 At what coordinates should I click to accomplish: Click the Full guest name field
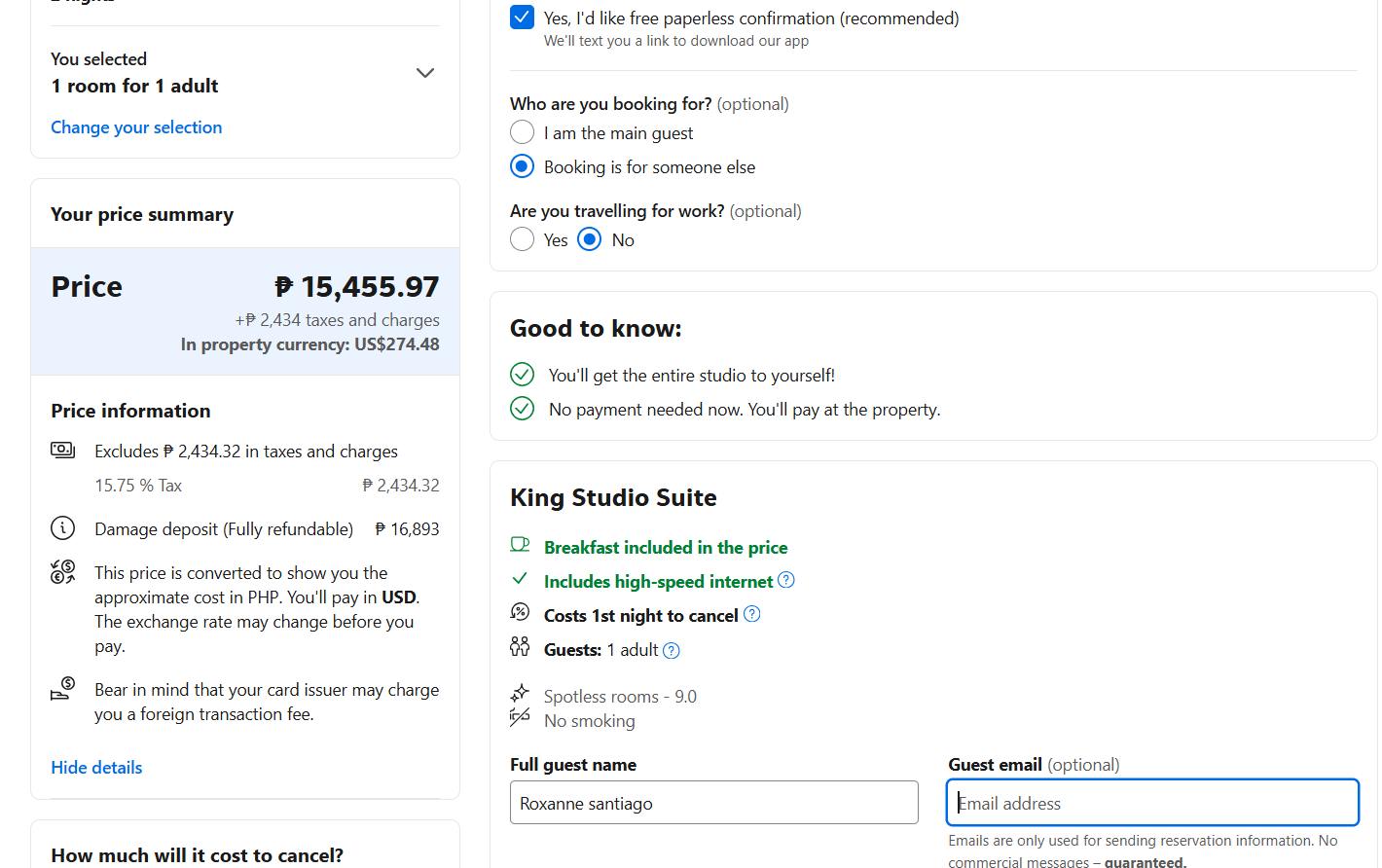point(713,803)
